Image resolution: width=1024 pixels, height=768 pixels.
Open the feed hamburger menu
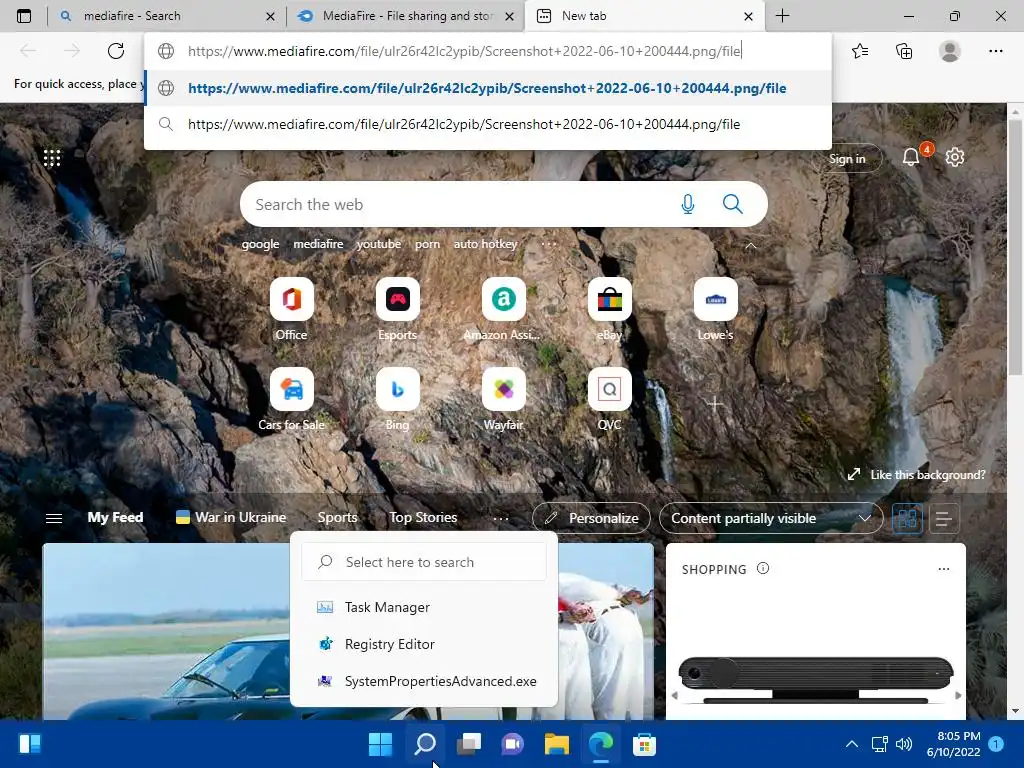coord(54,518)
